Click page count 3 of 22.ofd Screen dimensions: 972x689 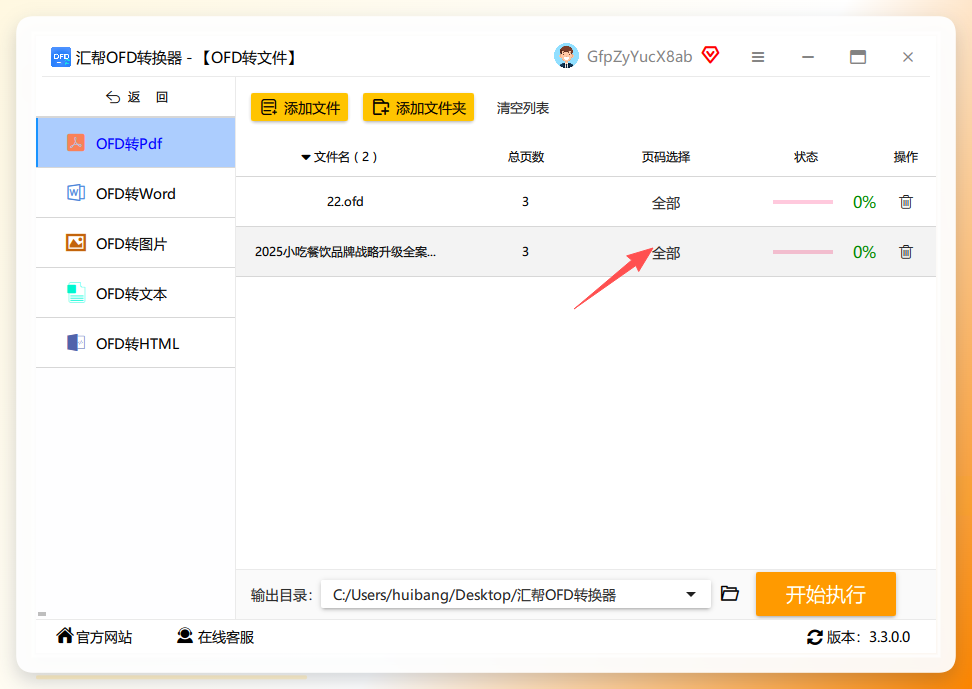point(526,202)
